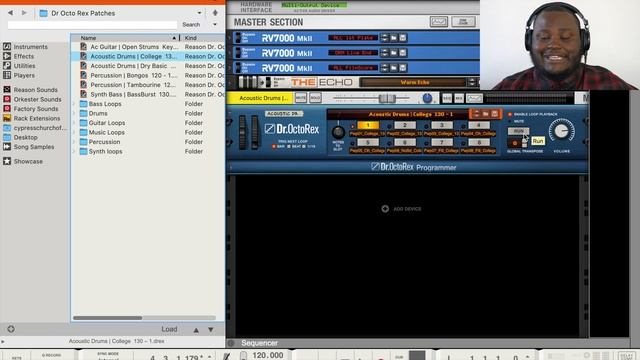
Task: Mute the Acoustic Drums mix channel
Action: [301, 98]
